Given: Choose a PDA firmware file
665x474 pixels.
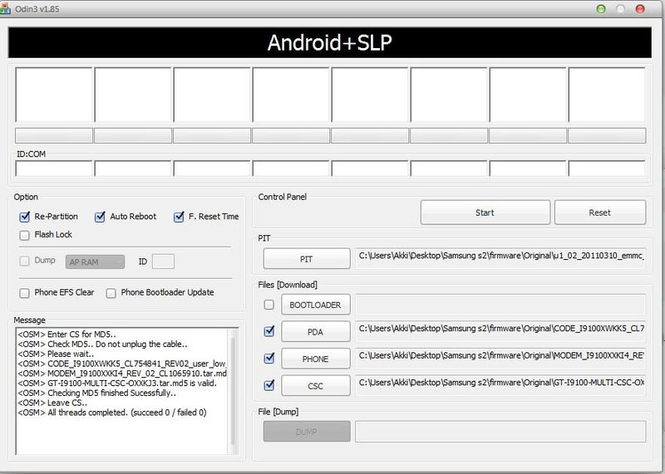Looking at the screenshot, I should (x=316, y=332).
